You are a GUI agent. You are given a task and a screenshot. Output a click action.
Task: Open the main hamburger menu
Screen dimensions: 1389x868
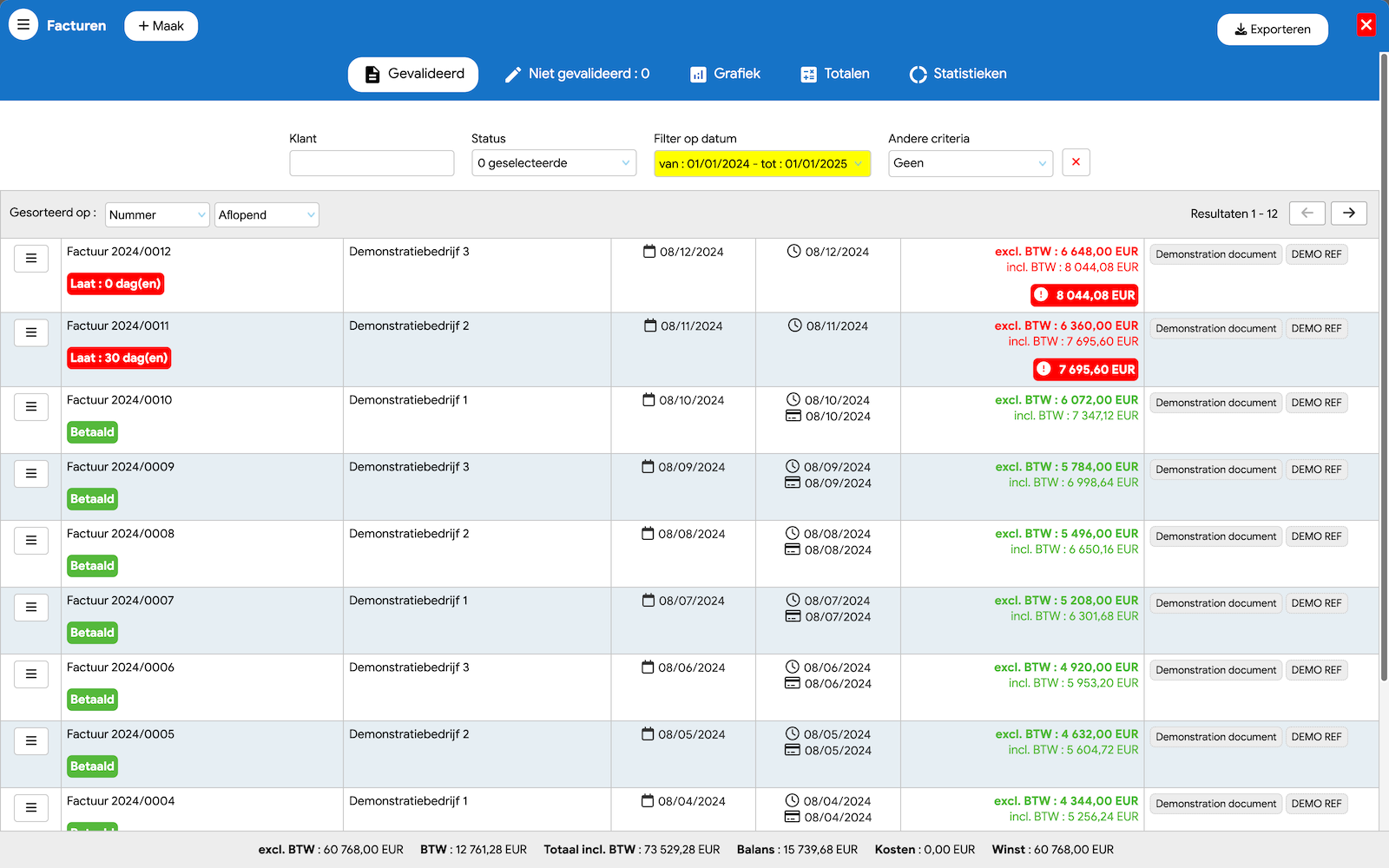click(x=23, y=25)
